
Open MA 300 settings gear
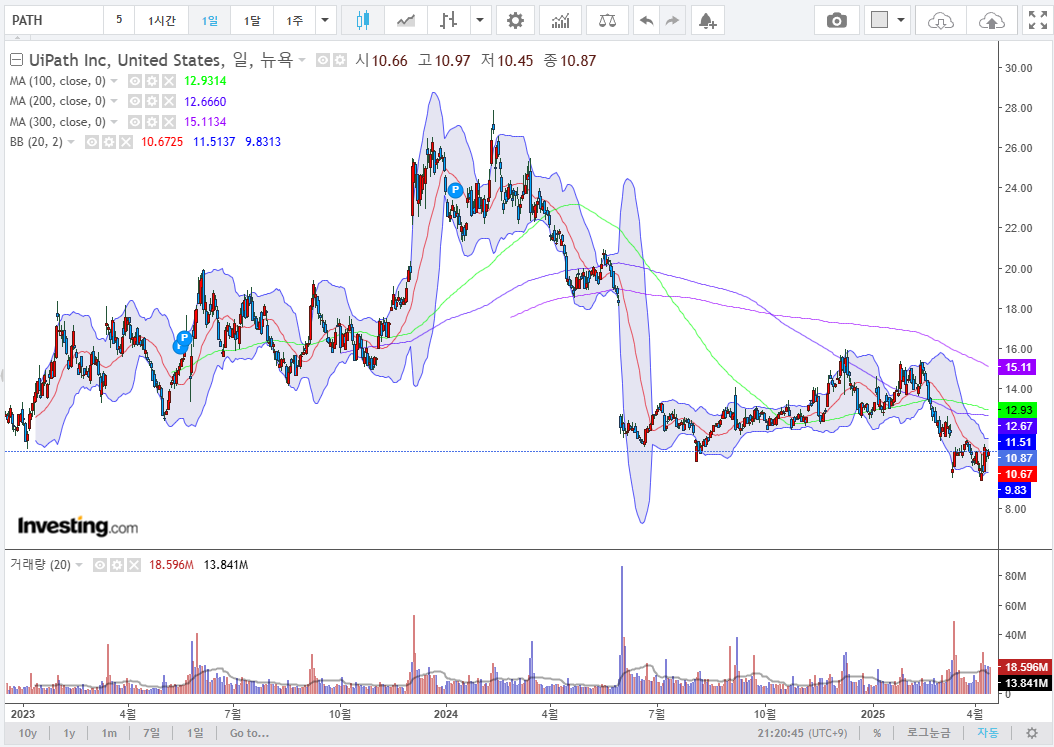coord(152,122)
